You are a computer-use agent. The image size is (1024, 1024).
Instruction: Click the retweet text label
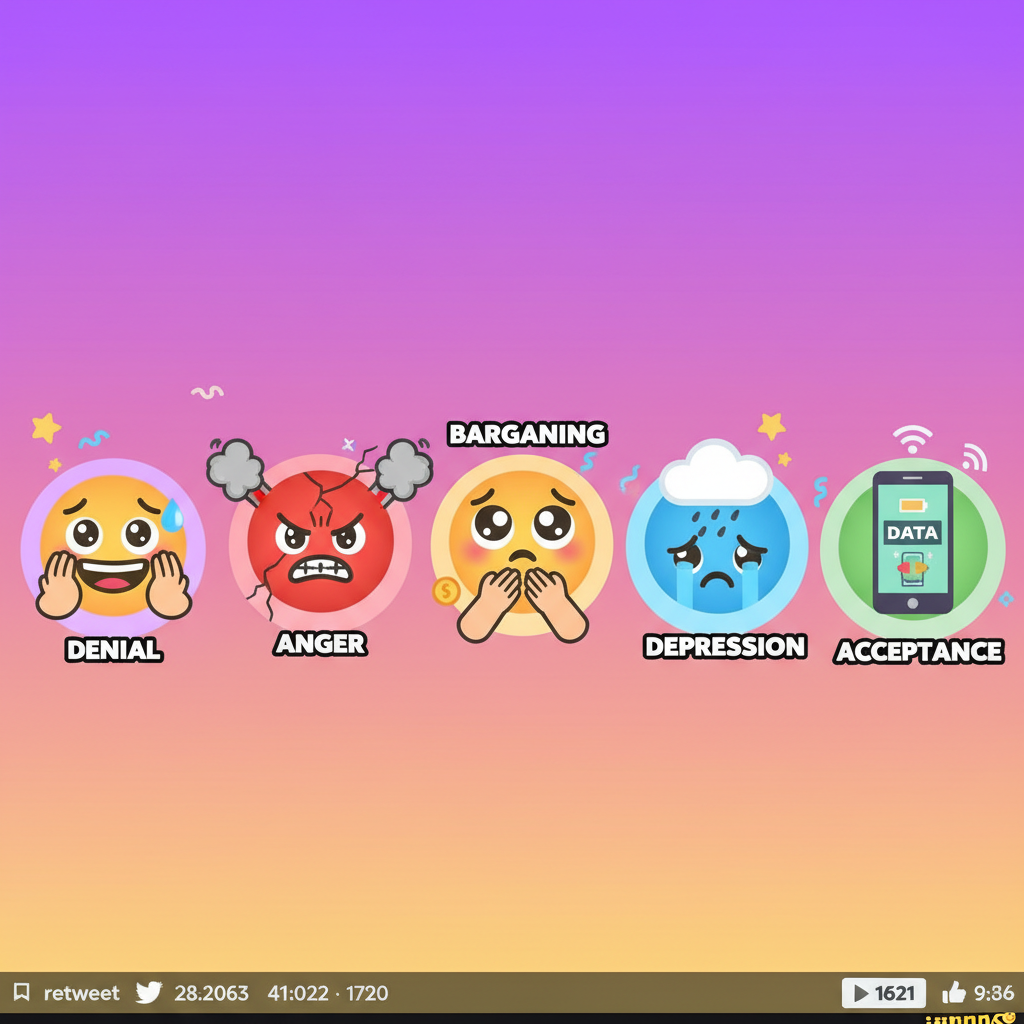81,993
